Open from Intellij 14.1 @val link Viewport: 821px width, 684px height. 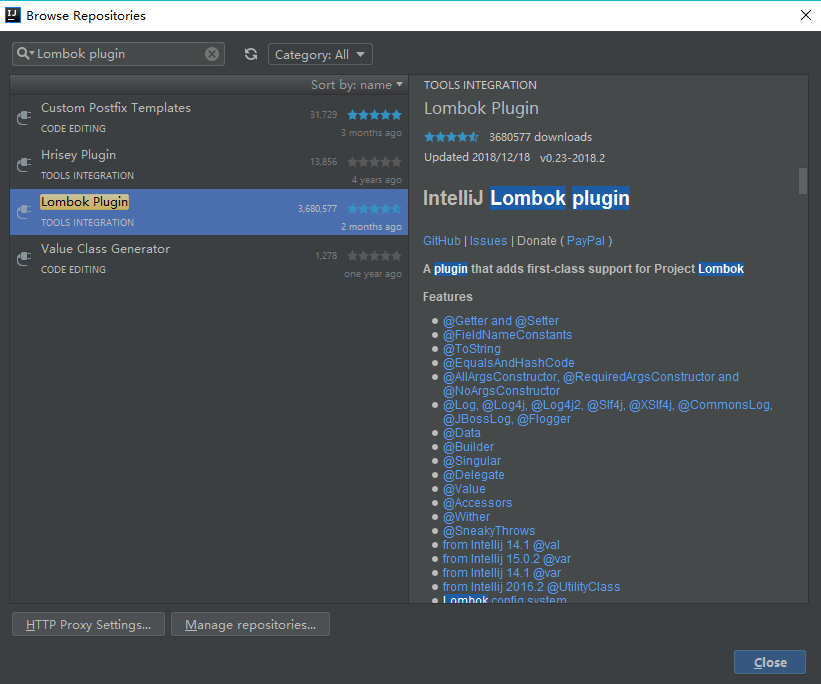coord(501,545)
